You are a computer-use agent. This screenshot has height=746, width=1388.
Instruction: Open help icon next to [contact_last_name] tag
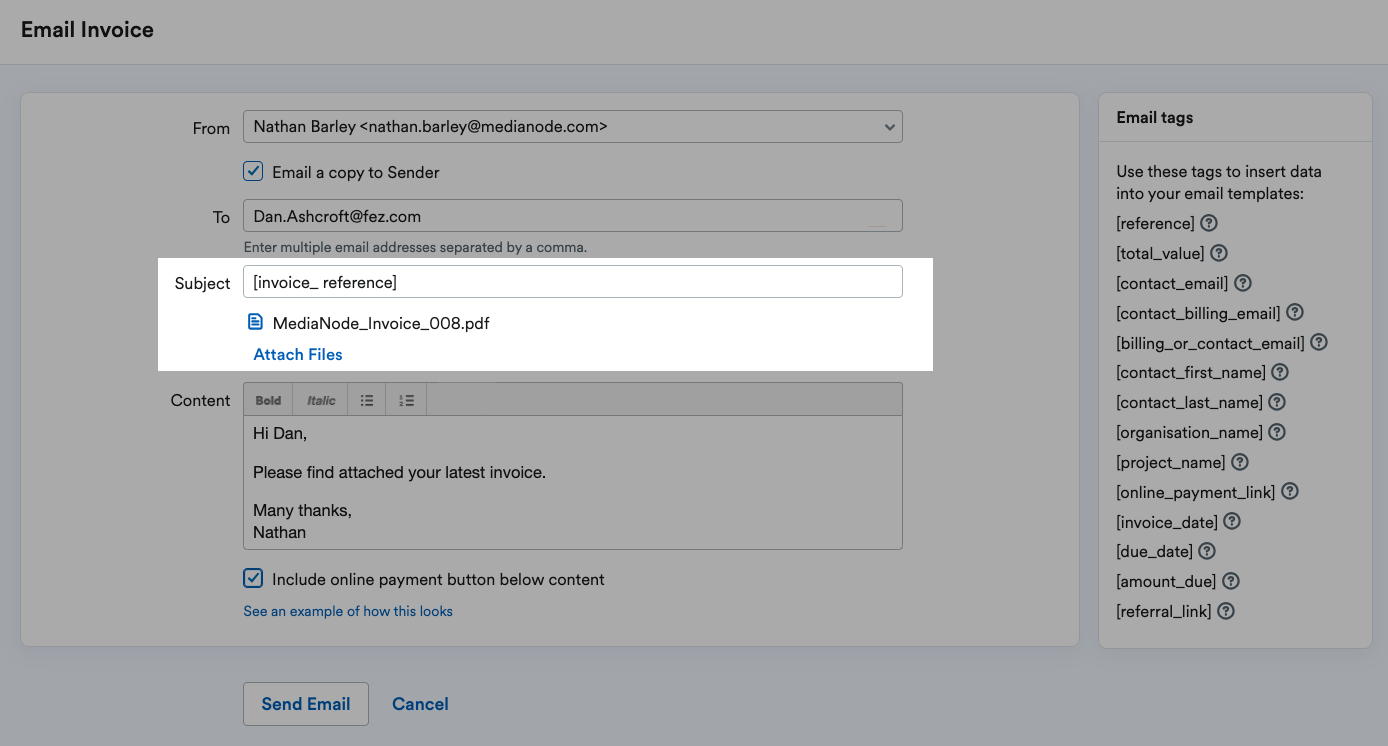coord(1277,402)
